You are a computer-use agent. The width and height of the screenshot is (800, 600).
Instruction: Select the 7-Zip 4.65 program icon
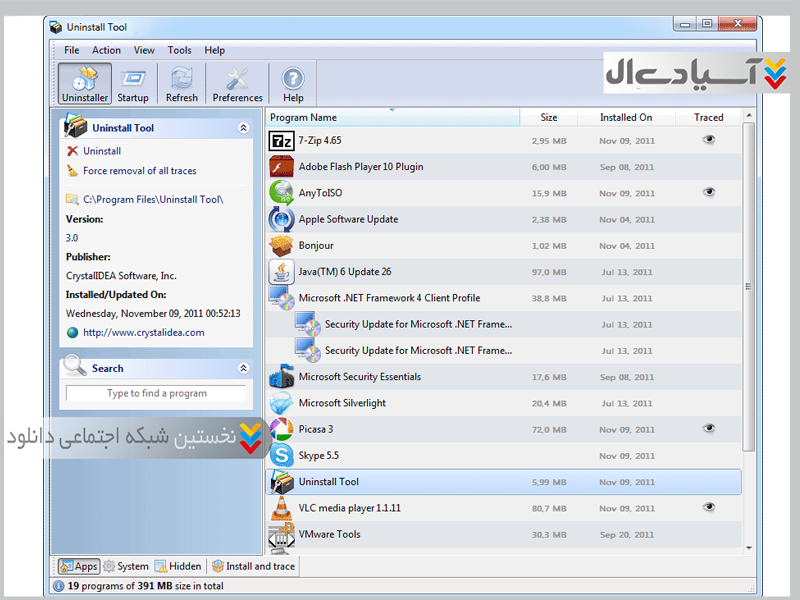tap(281, 141)
